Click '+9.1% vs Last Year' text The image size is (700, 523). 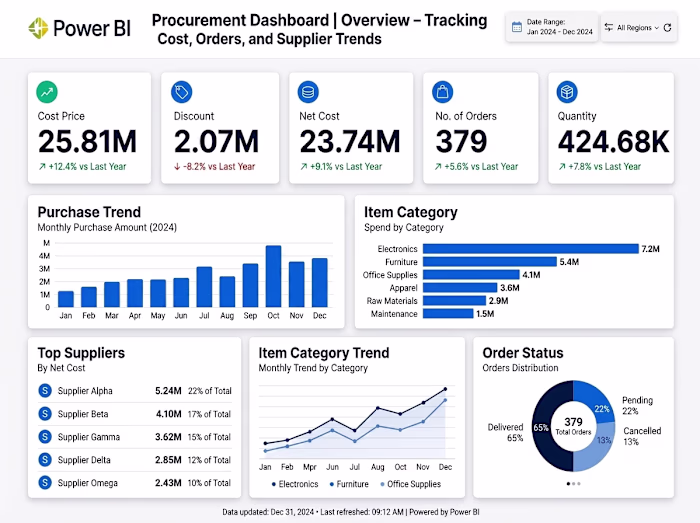346,166
